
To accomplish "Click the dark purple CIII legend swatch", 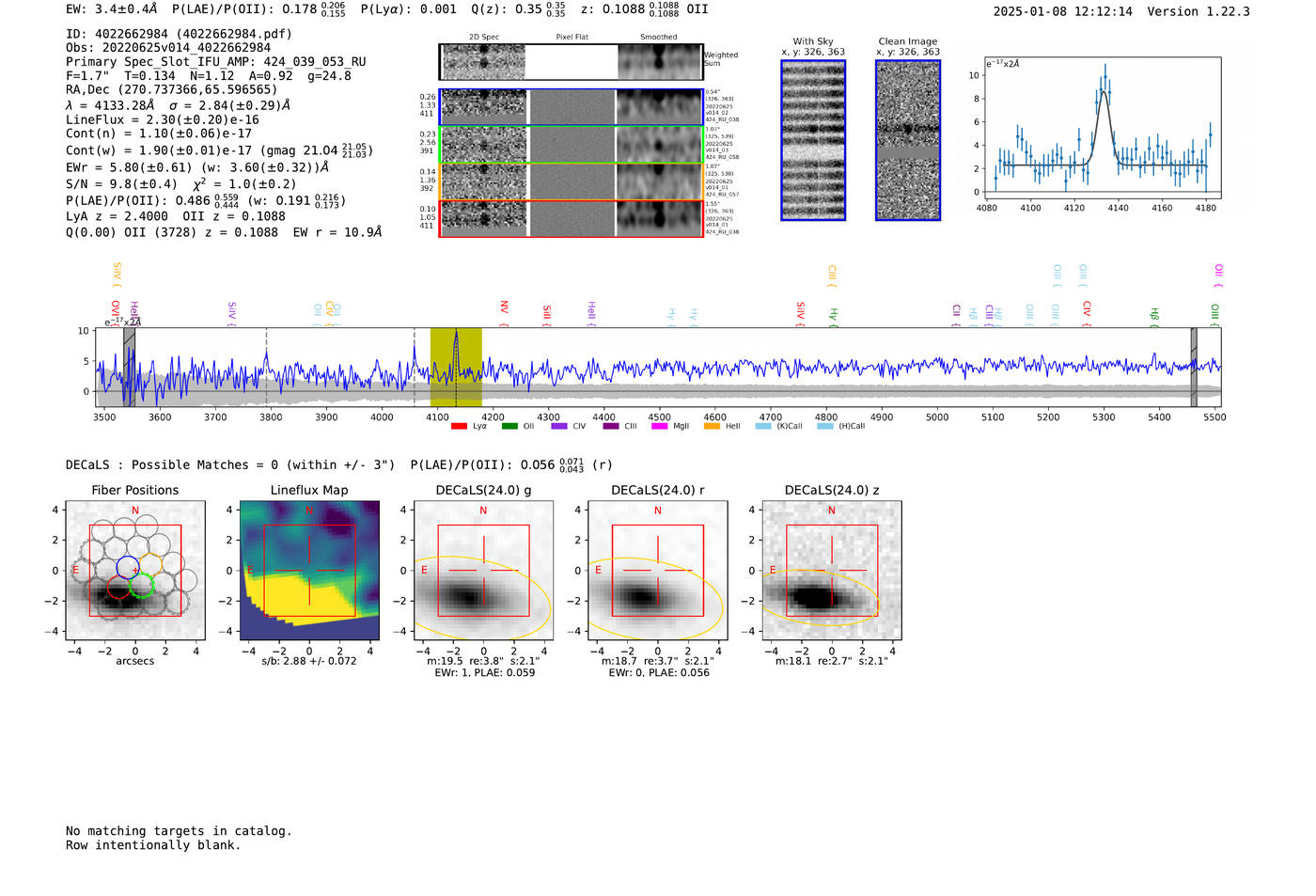I will pyautogui.click(x=611, y=426).
